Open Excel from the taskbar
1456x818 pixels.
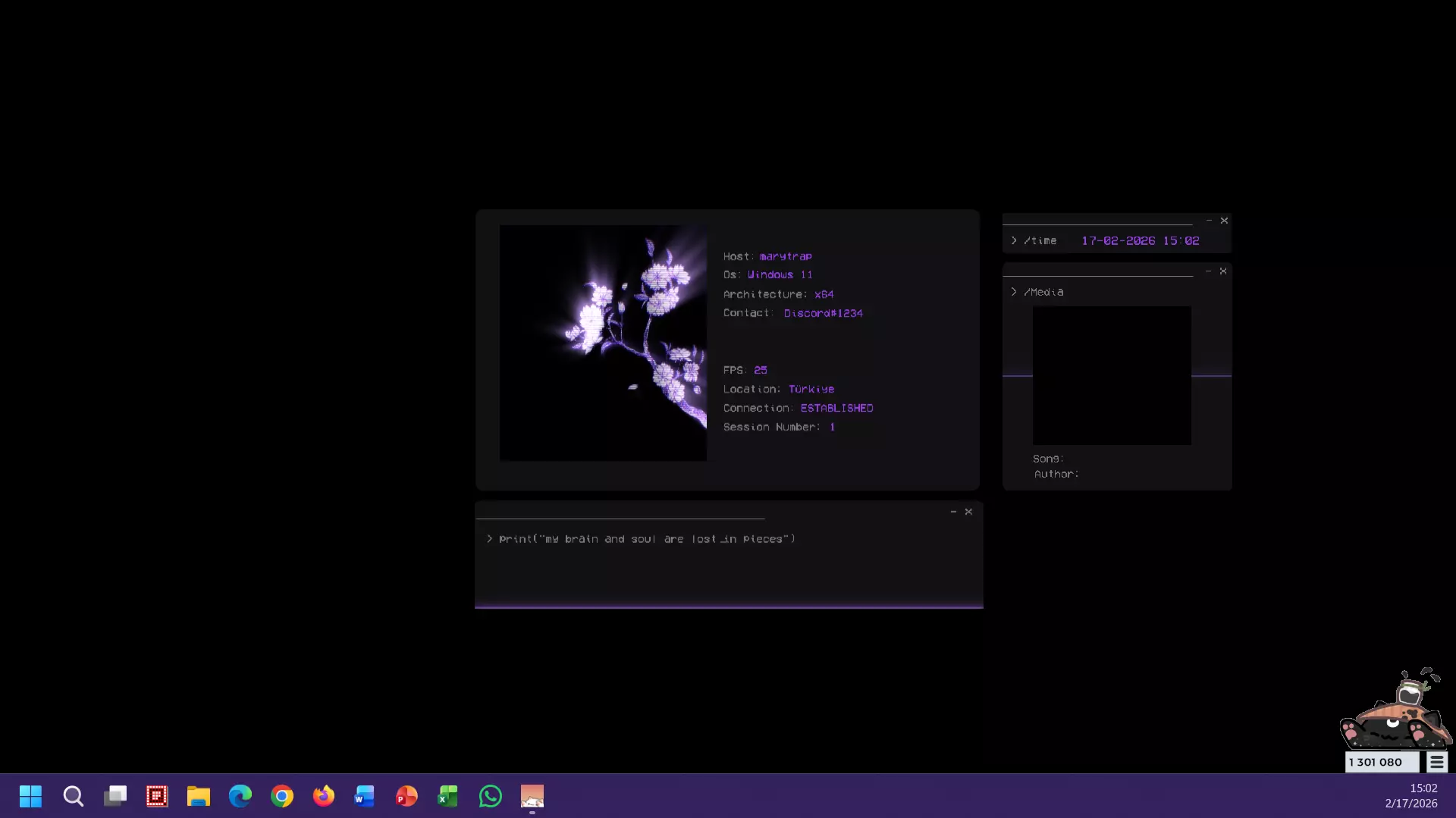point(447,796)
